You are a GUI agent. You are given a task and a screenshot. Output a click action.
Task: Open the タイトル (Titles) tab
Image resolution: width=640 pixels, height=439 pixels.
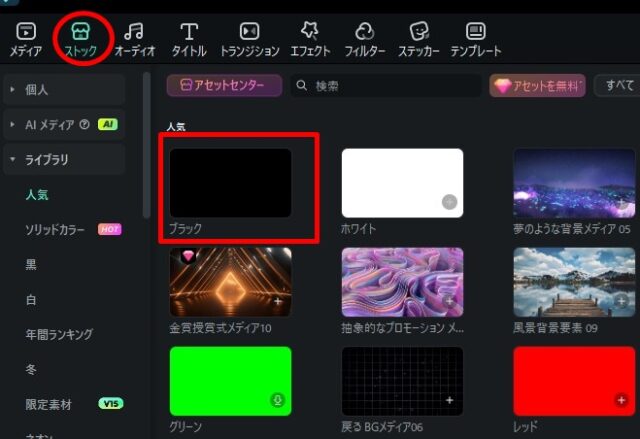189,40
